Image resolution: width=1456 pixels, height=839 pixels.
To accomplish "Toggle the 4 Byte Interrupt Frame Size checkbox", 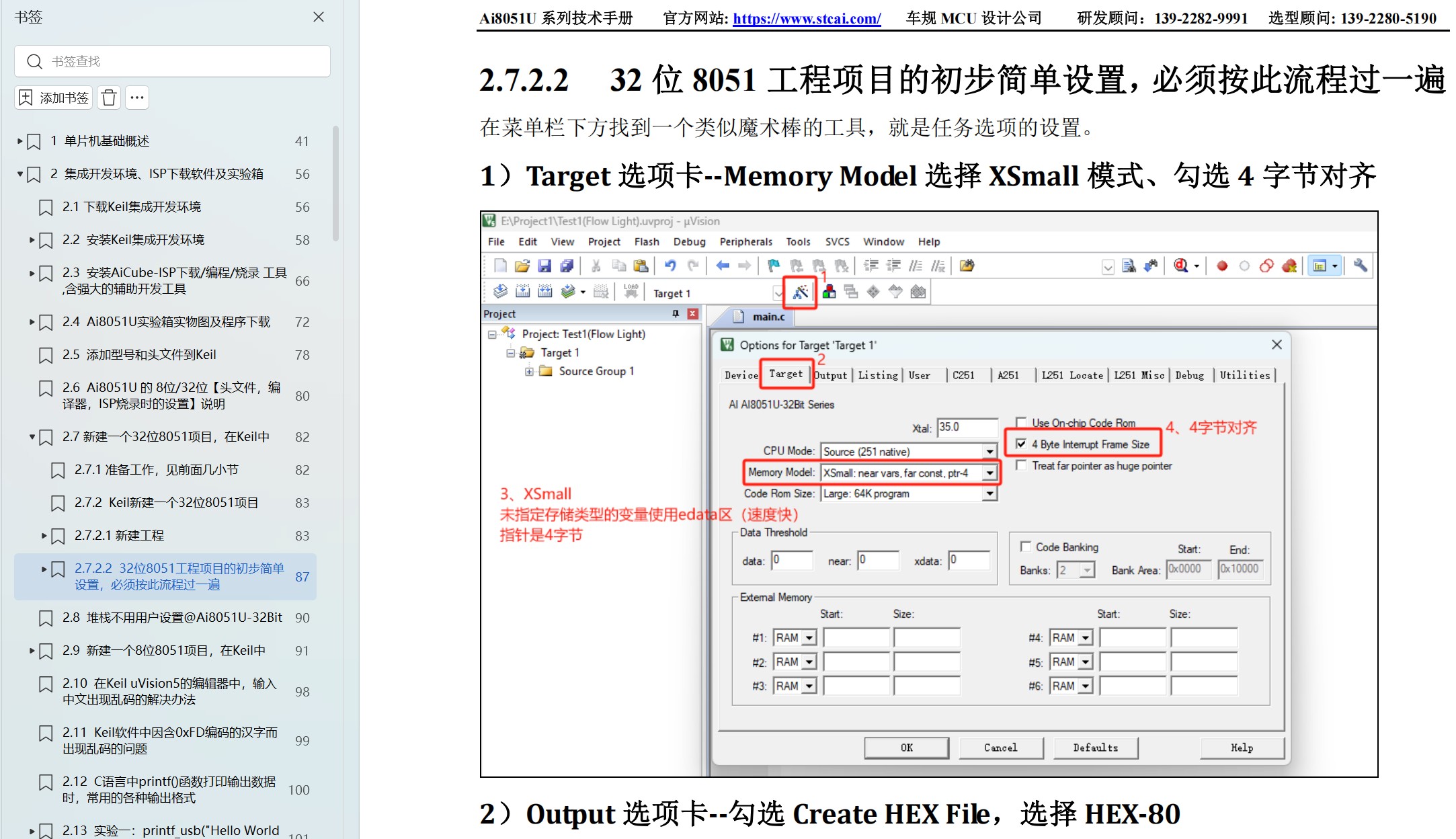I will (x=1021, y=444).
